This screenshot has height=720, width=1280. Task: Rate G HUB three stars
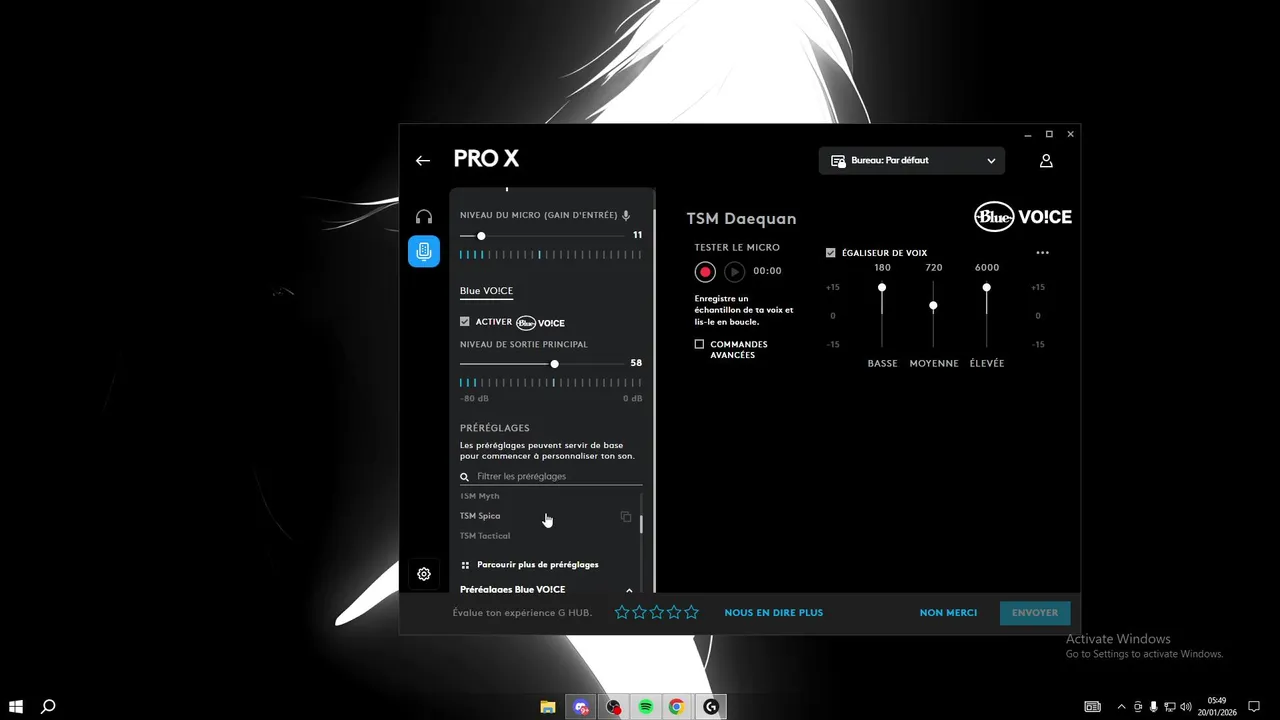[657, 612]
